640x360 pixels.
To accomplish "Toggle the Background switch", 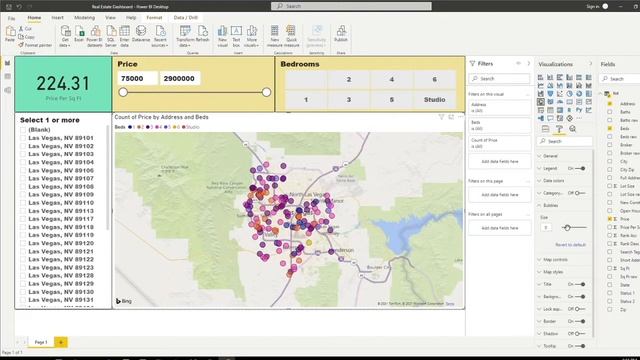I will [x=580, y=297].
